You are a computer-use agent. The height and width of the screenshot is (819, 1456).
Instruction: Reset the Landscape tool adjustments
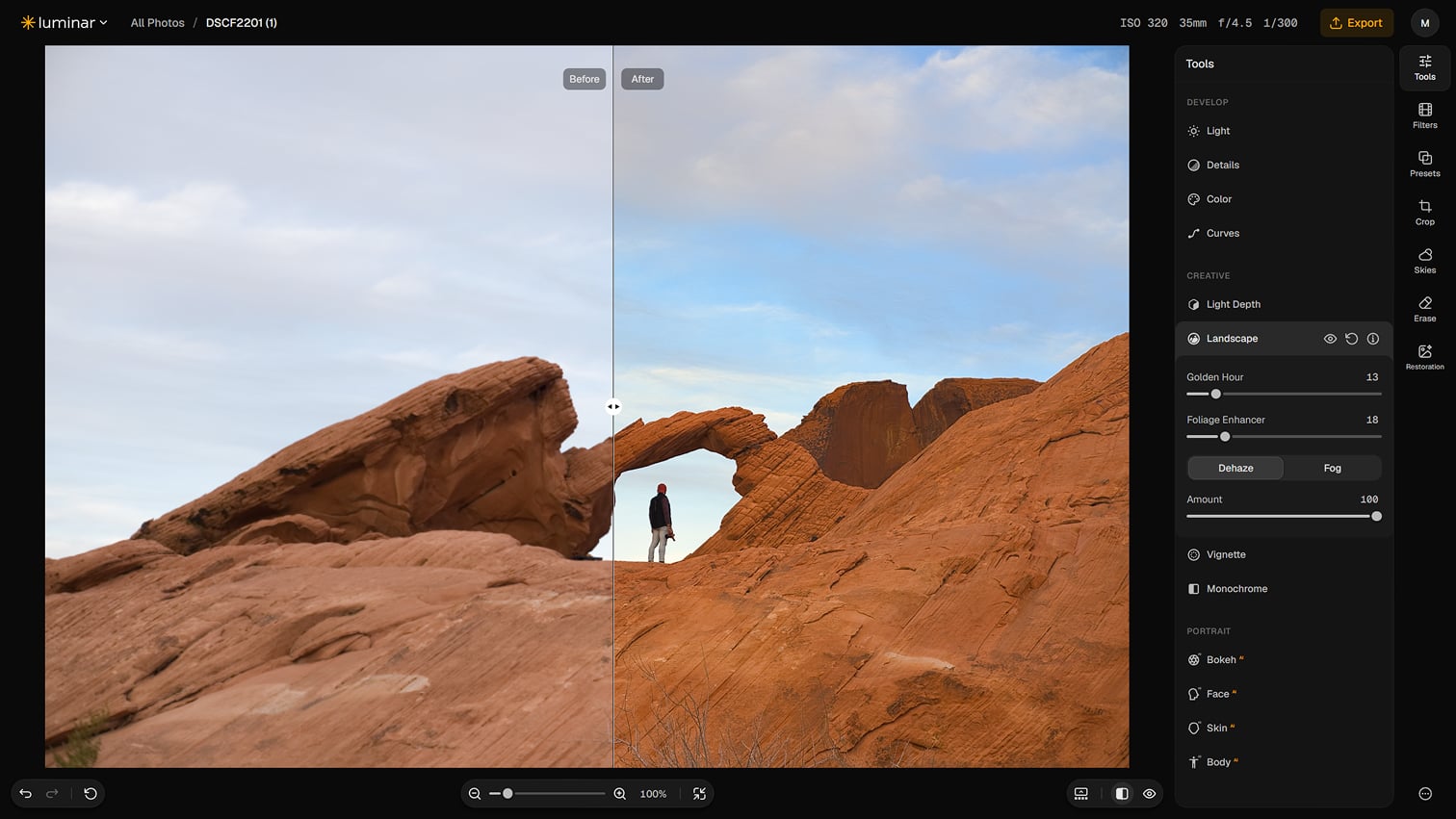1351,339
